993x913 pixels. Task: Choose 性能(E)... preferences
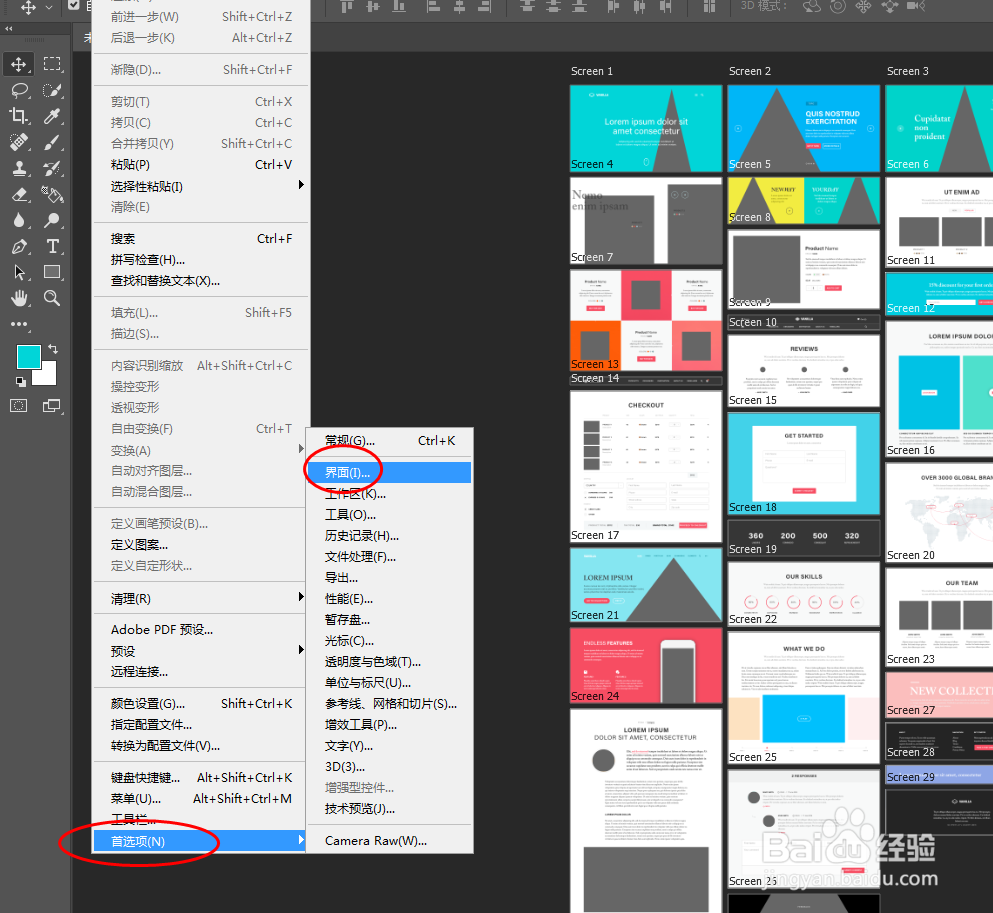pyautogui.click(x=389, y=598)
